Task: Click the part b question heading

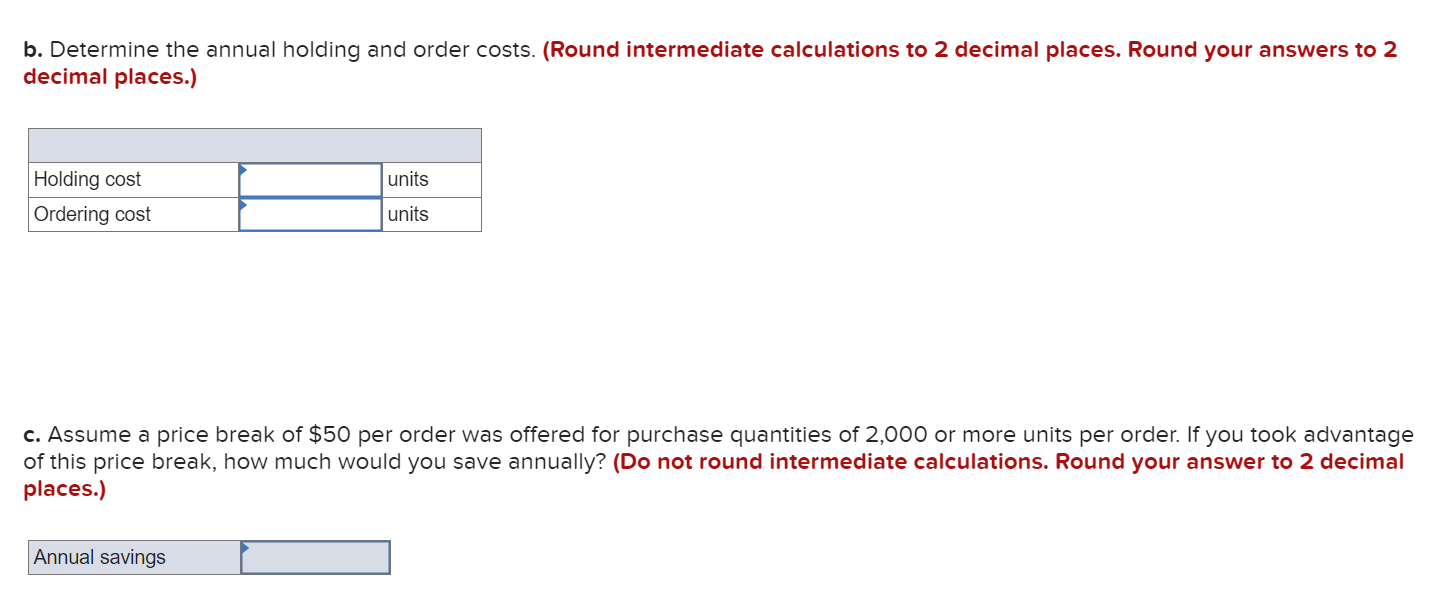Action: pyautogui.click(x=280, y=49)
